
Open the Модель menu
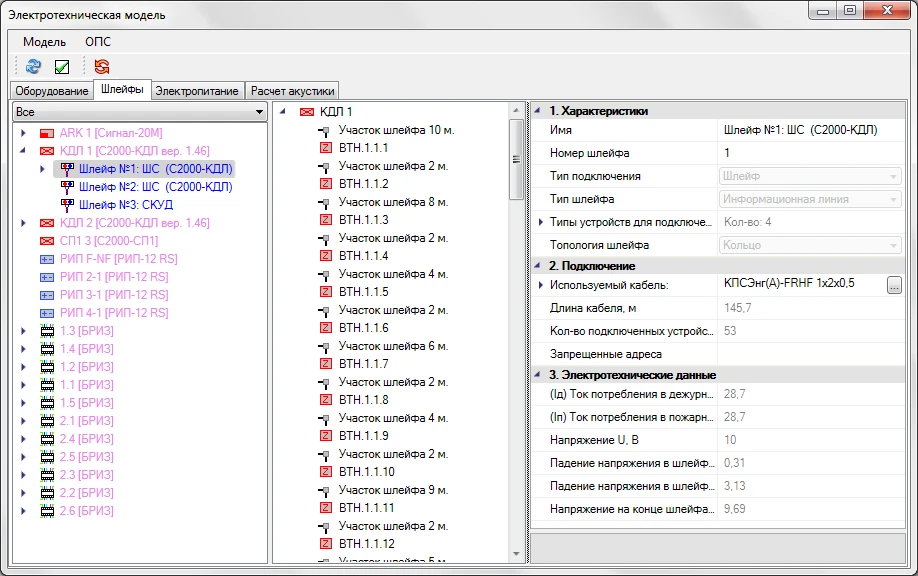44,42
